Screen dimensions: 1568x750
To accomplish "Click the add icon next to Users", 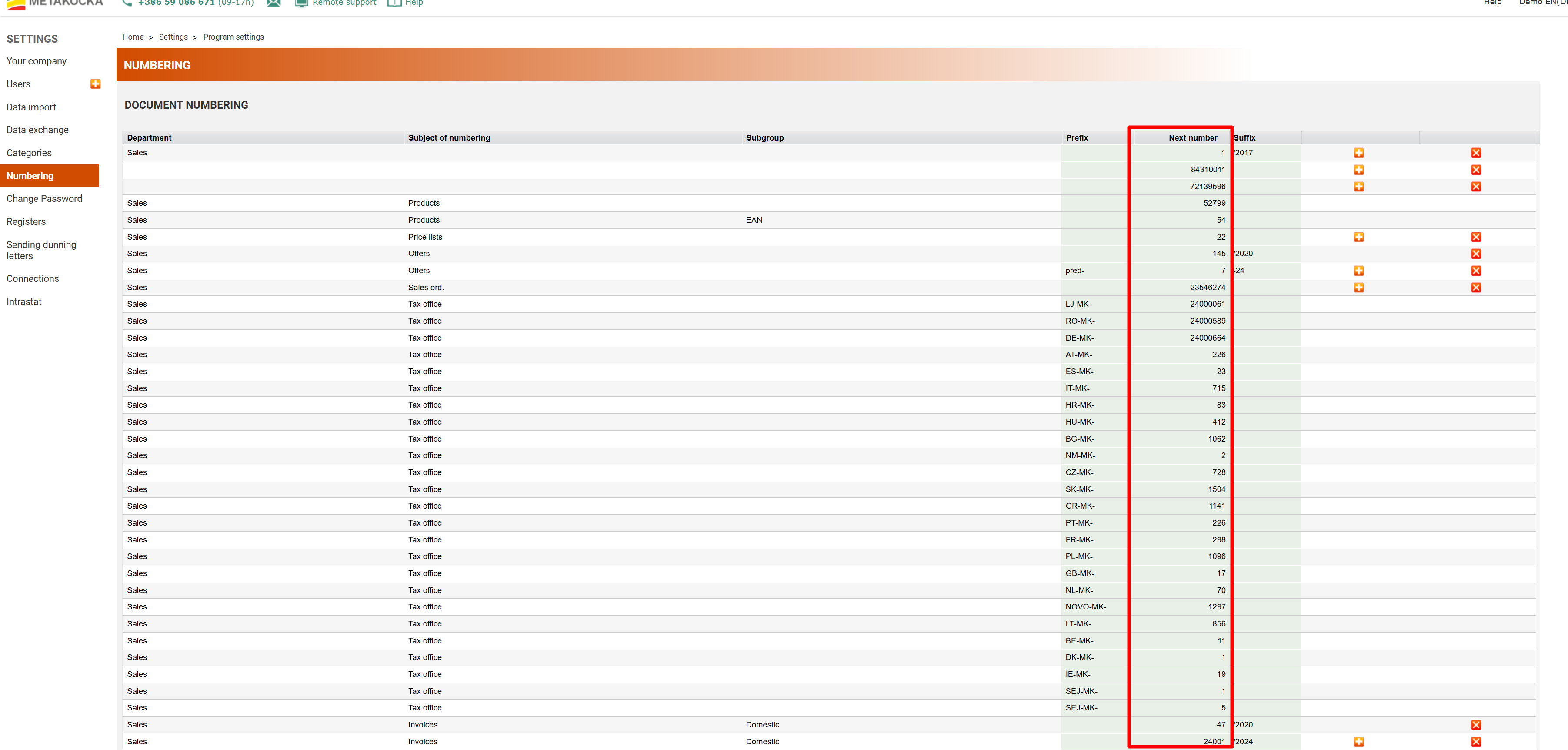I will click(96, 84).
